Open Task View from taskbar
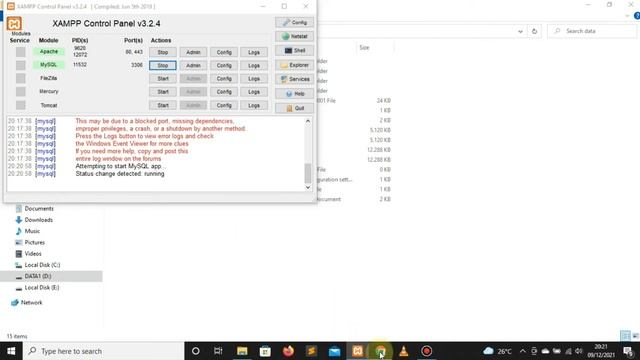 pos(218,351)
